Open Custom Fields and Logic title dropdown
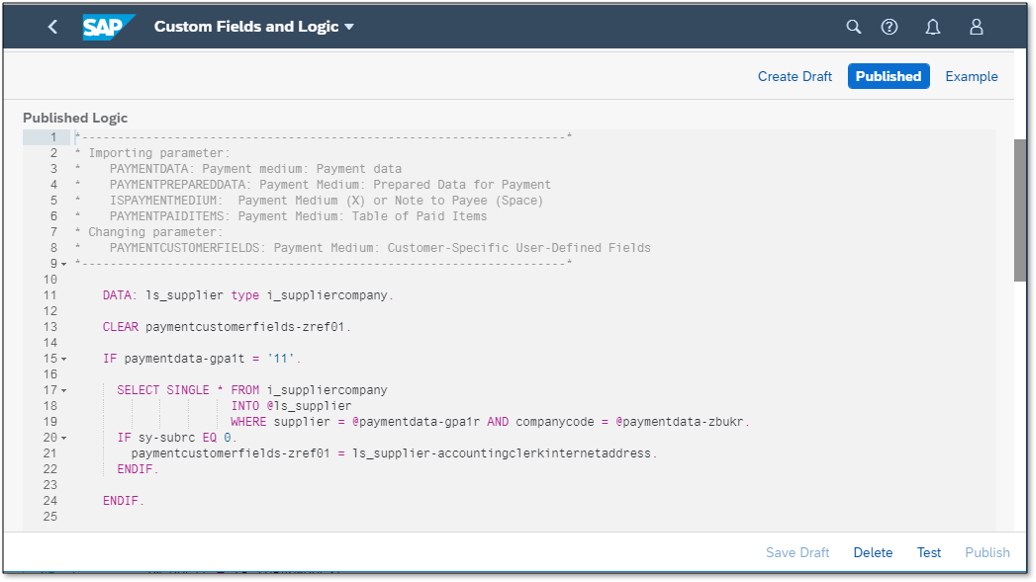This screenshot has height=582, width=1036. point(254,27)
